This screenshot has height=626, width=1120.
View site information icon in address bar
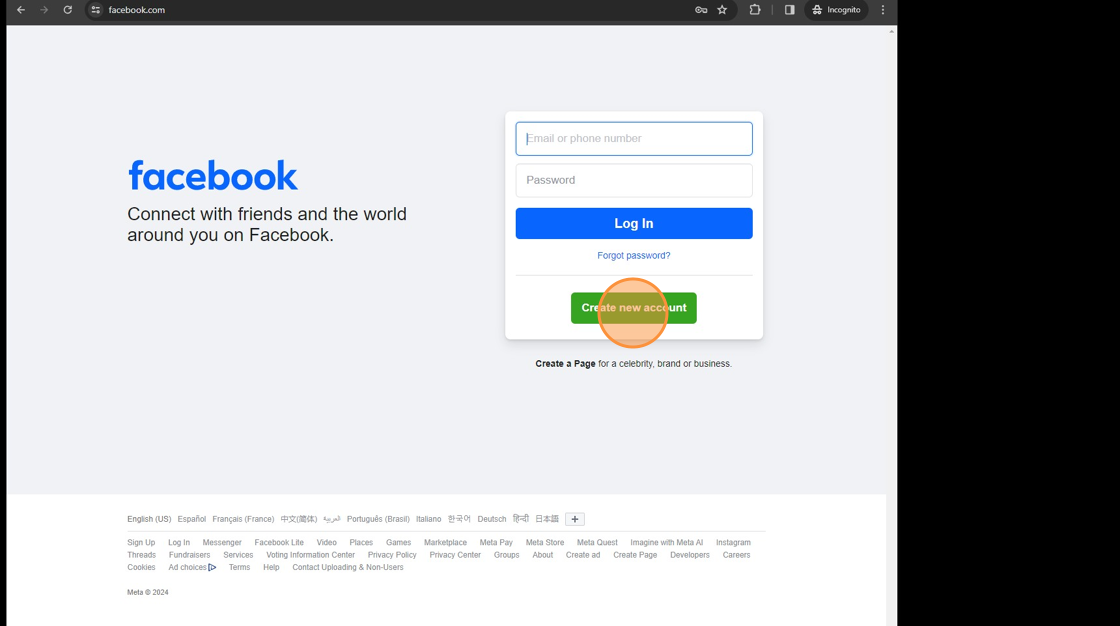click(96, 10)
